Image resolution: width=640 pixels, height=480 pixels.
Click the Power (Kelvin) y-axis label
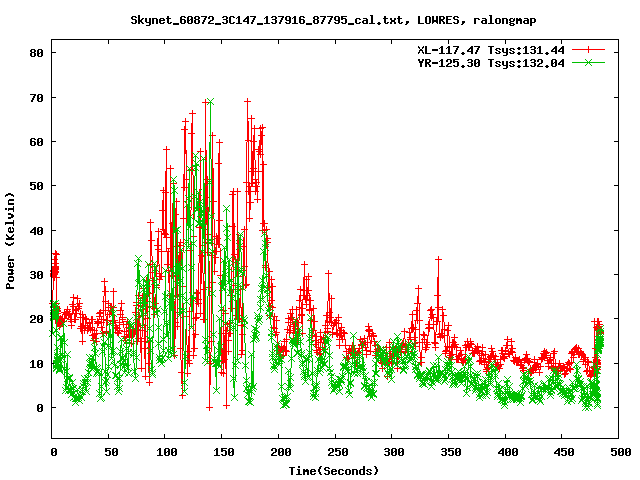10,240
